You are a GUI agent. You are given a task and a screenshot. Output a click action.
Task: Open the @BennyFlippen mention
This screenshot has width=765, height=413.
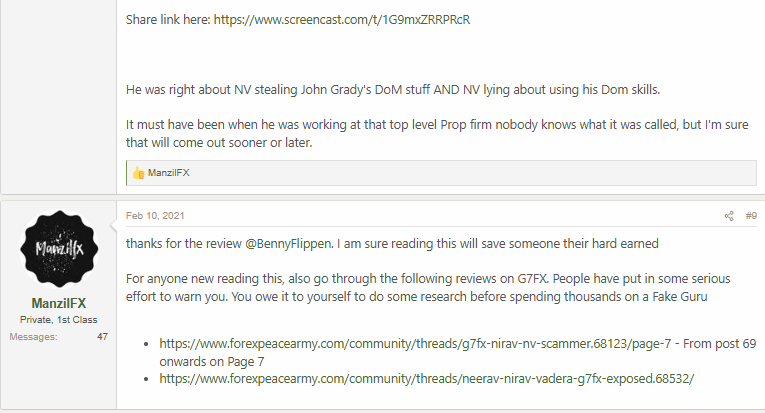288,243
